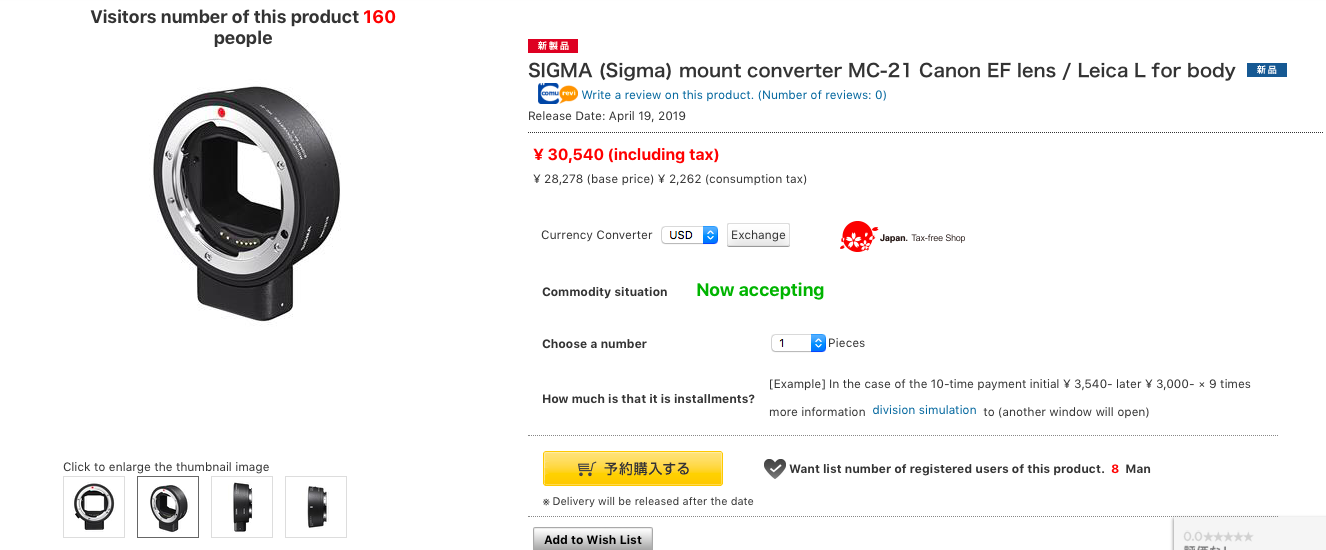Select the fourth side-profile thumbnail
This screenshot has height=550, width=1326.
316,507
